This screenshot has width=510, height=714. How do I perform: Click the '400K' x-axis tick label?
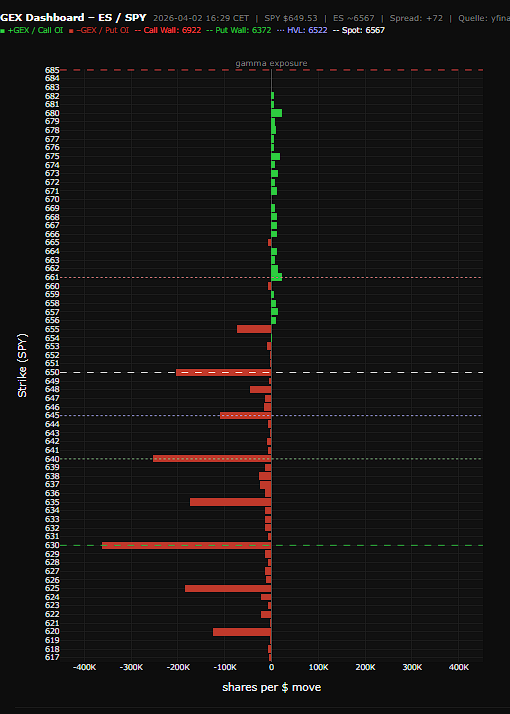458,667
